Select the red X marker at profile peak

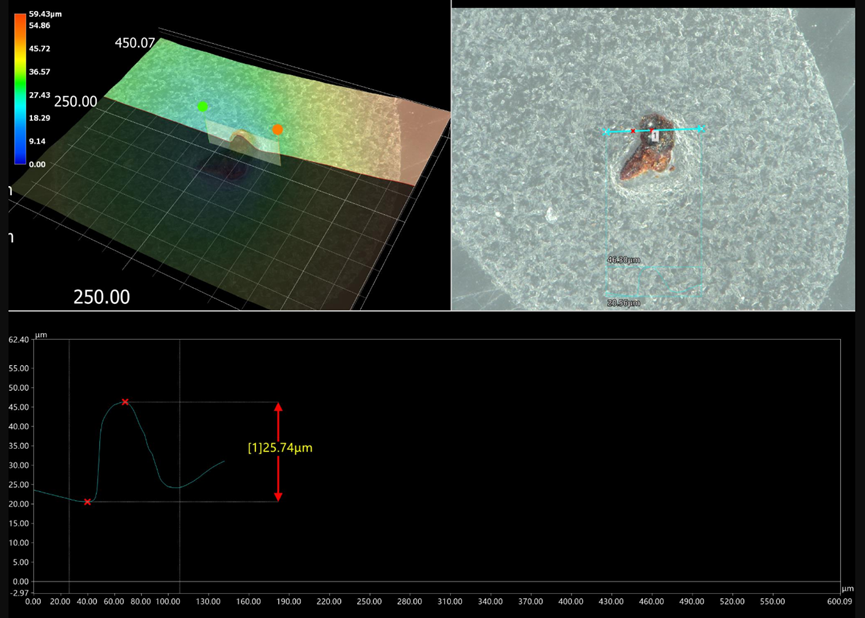[x=125, y=402]
